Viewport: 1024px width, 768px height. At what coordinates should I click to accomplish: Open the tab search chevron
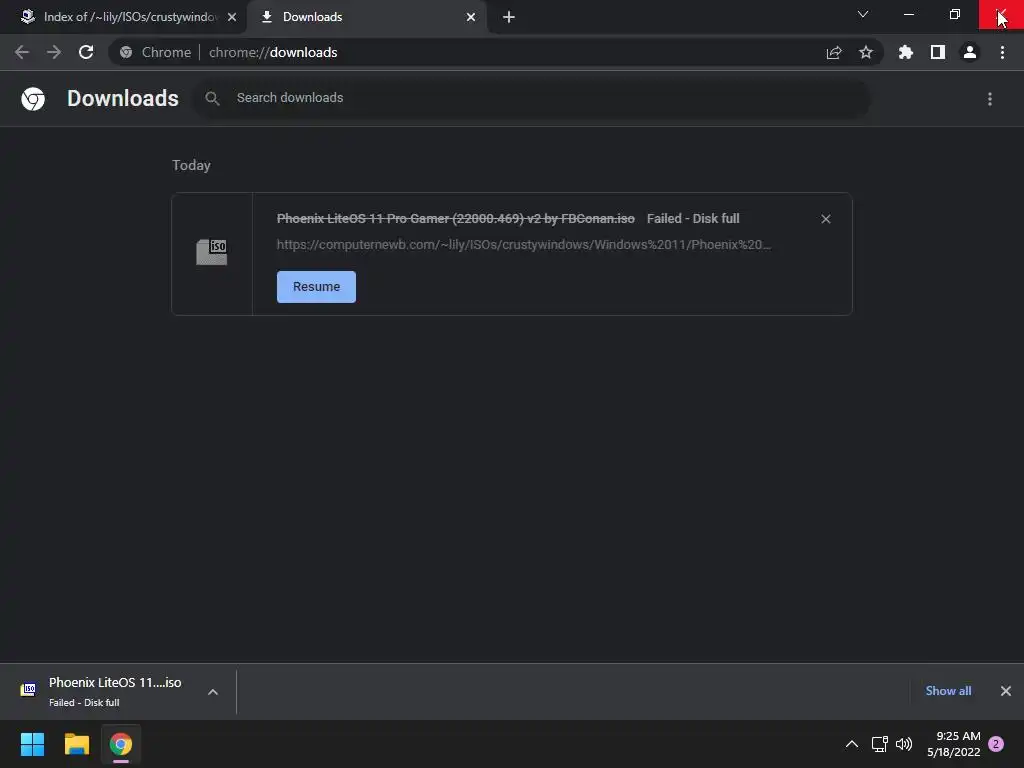[863, 14]
